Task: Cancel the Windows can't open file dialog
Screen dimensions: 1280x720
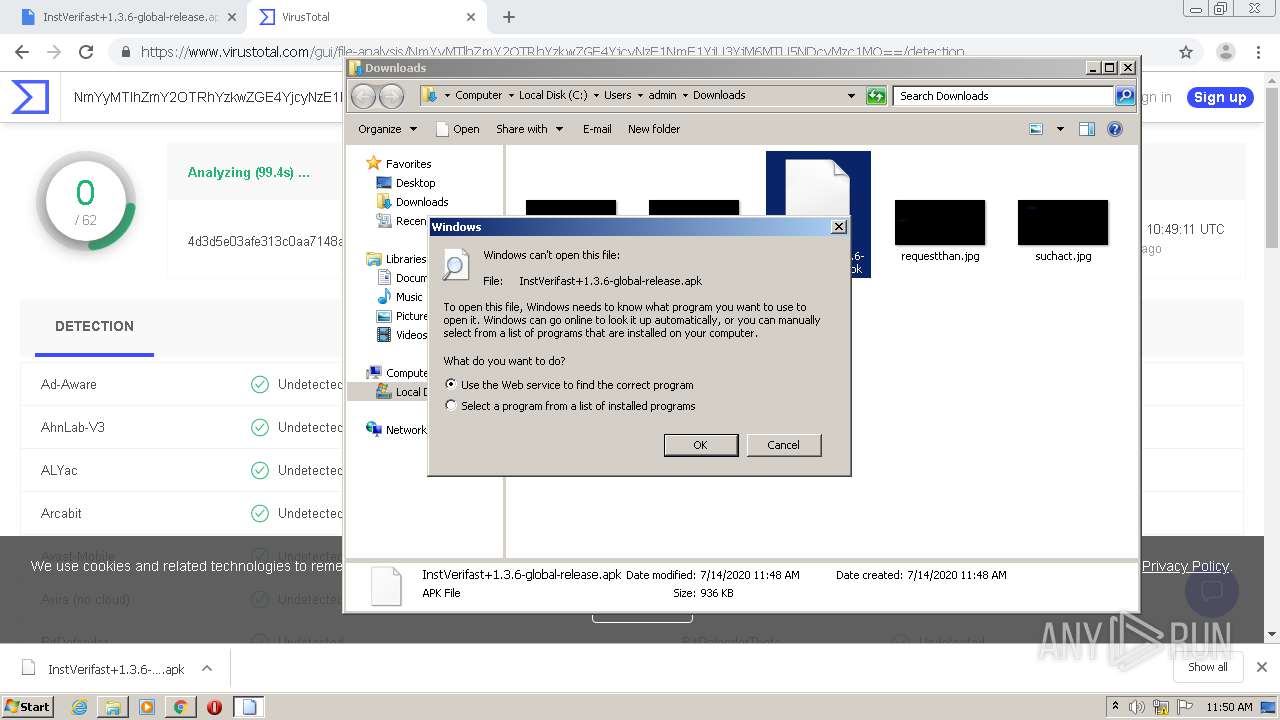Action: pyautogui.click(x=783, y=445)
